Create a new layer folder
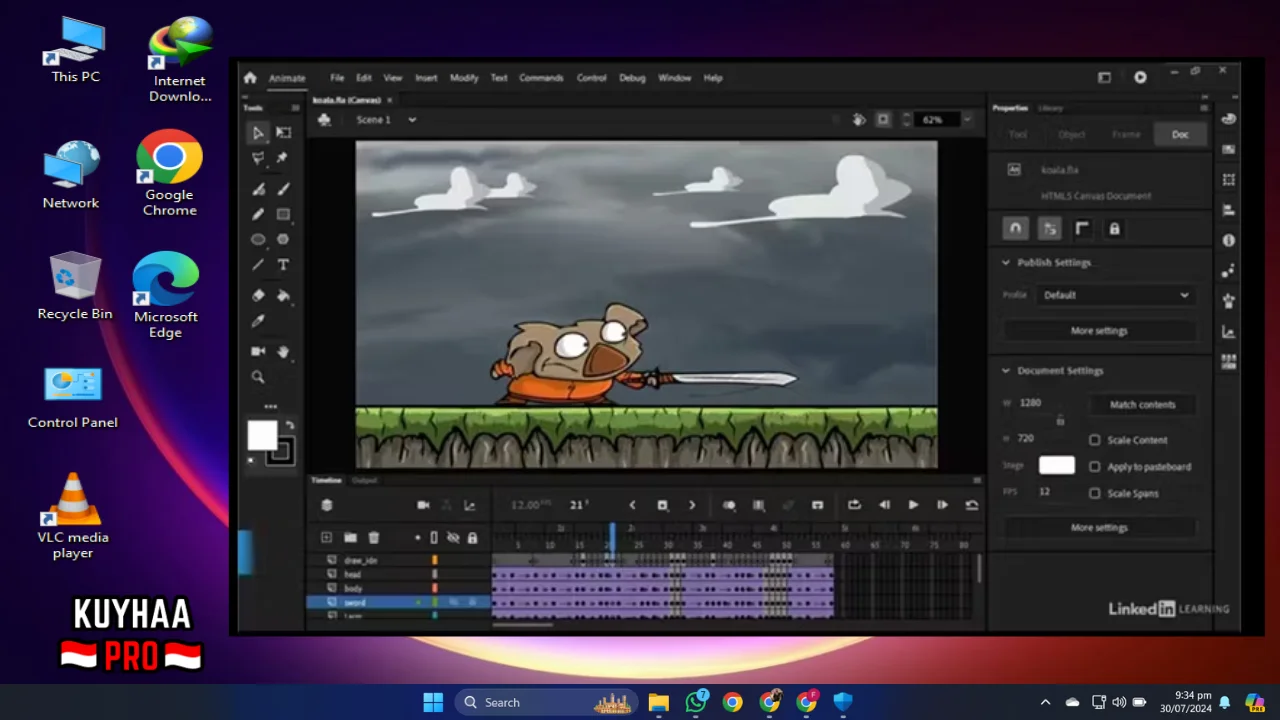 (350, 538)
